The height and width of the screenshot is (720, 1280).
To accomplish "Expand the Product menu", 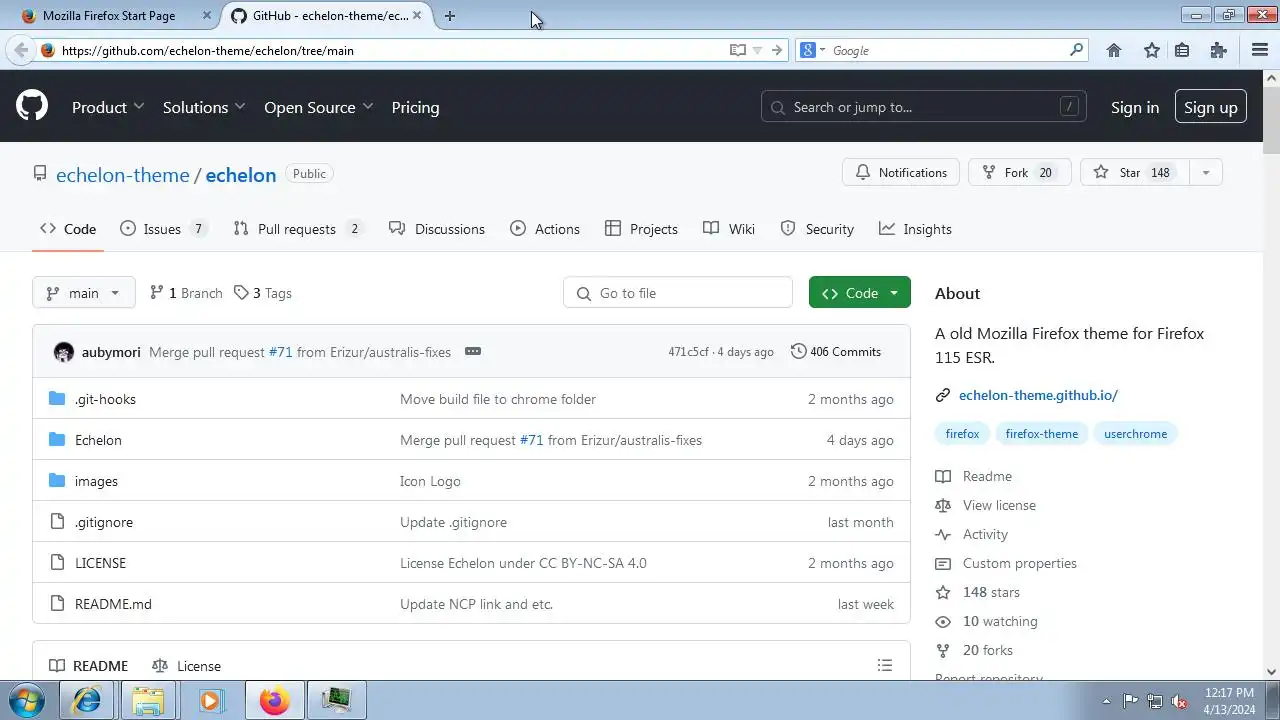I will (108, 107).
